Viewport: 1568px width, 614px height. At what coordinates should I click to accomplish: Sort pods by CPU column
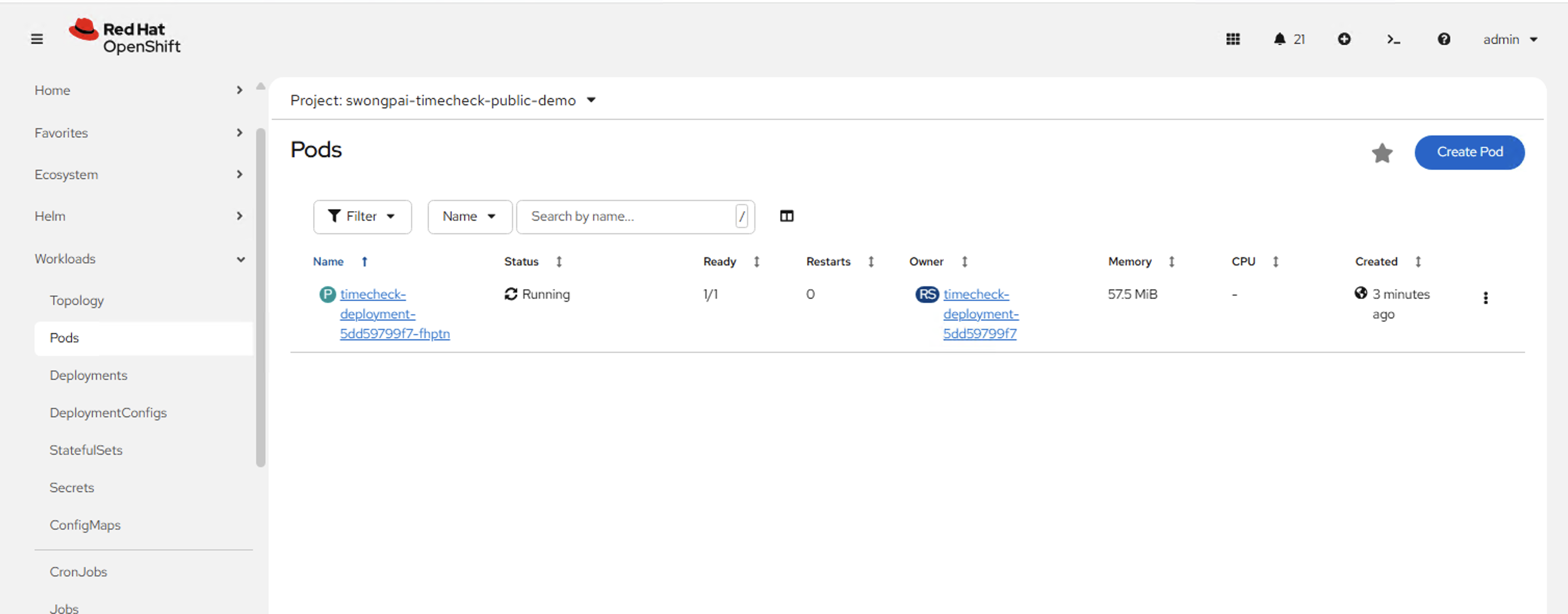(x=1255, y=262)
